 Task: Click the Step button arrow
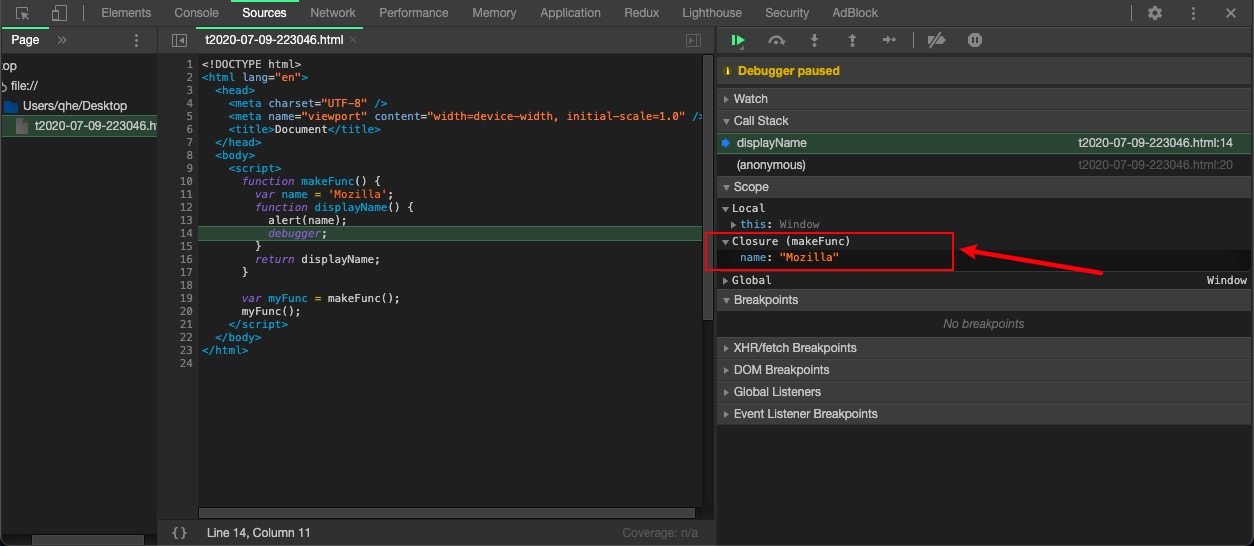click(x=889, y=40)
